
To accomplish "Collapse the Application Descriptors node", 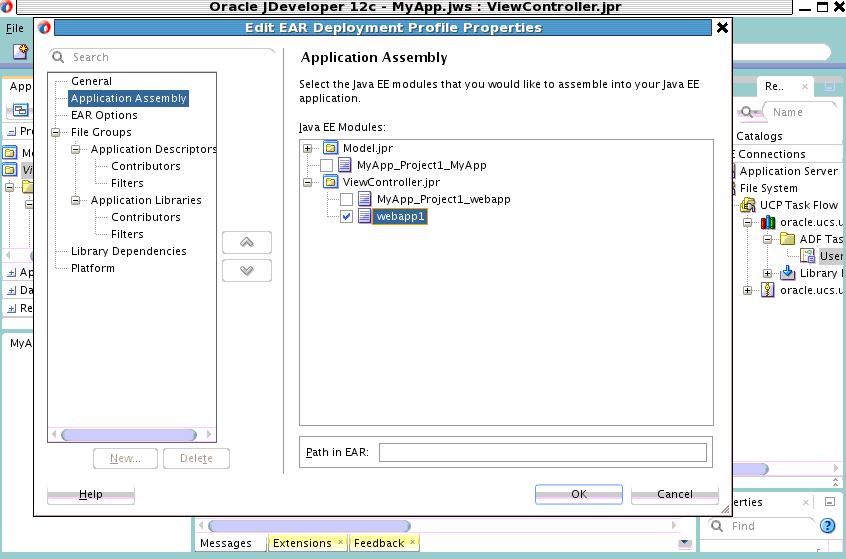I will coord(76,149).
